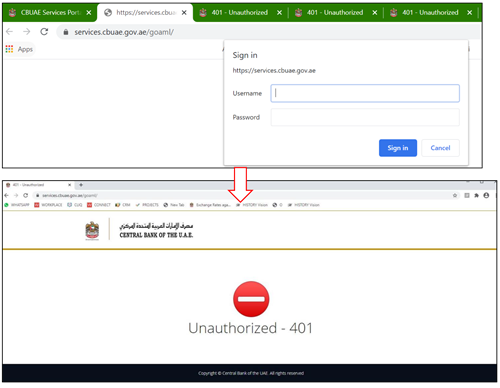Open the Apps grid shortcut
This screenshot has width=500, height=388.
pyautogui.click(x=19, y=49)
